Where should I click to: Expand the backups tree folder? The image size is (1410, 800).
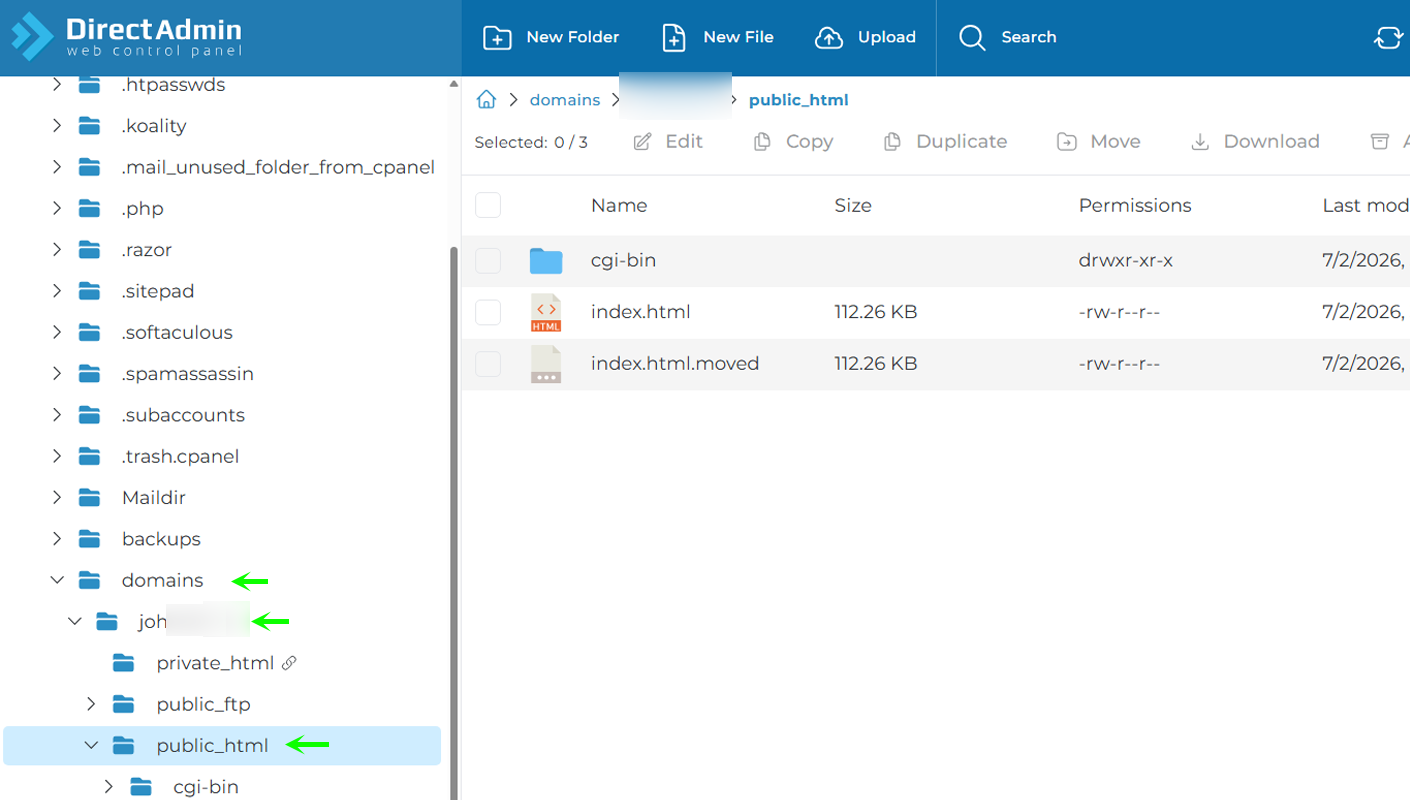(57, 539)
